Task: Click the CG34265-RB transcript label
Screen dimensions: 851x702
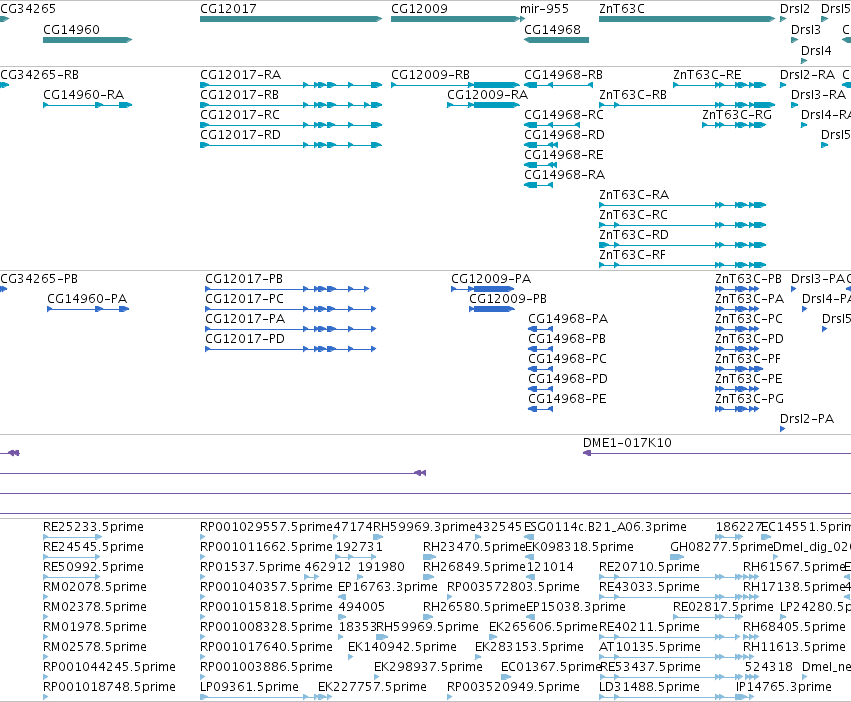Action: pyautogui.click(x=40, y=75)
